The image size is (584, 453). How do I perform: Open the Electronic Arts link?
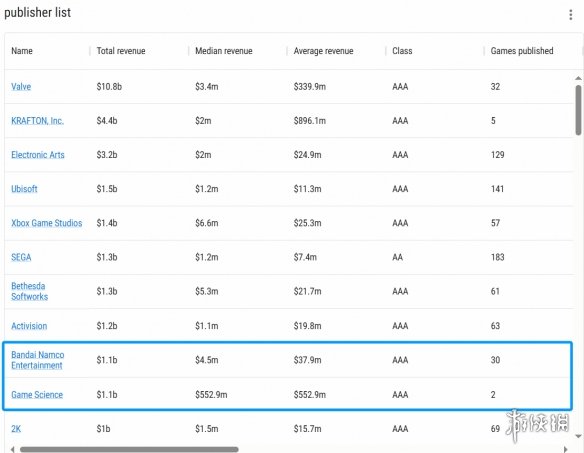pos(38,155)
